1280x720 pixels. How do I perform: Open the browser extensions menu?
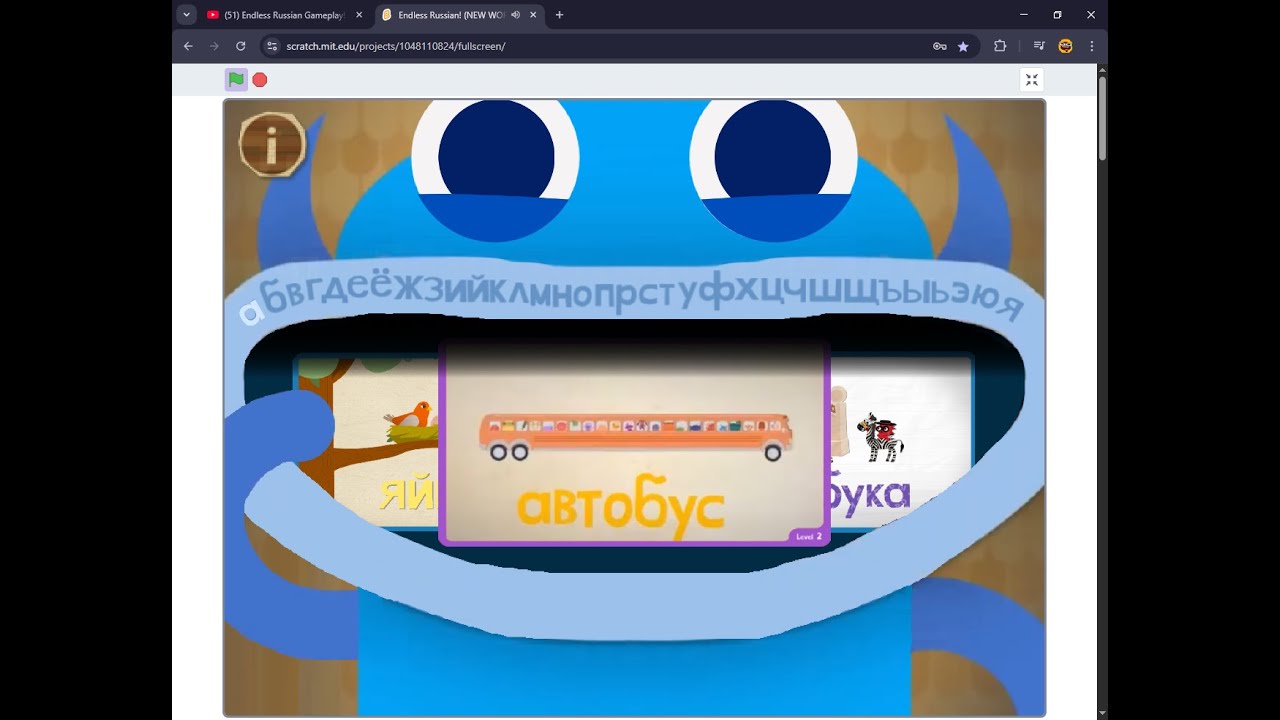click(x=1000, y=46)
